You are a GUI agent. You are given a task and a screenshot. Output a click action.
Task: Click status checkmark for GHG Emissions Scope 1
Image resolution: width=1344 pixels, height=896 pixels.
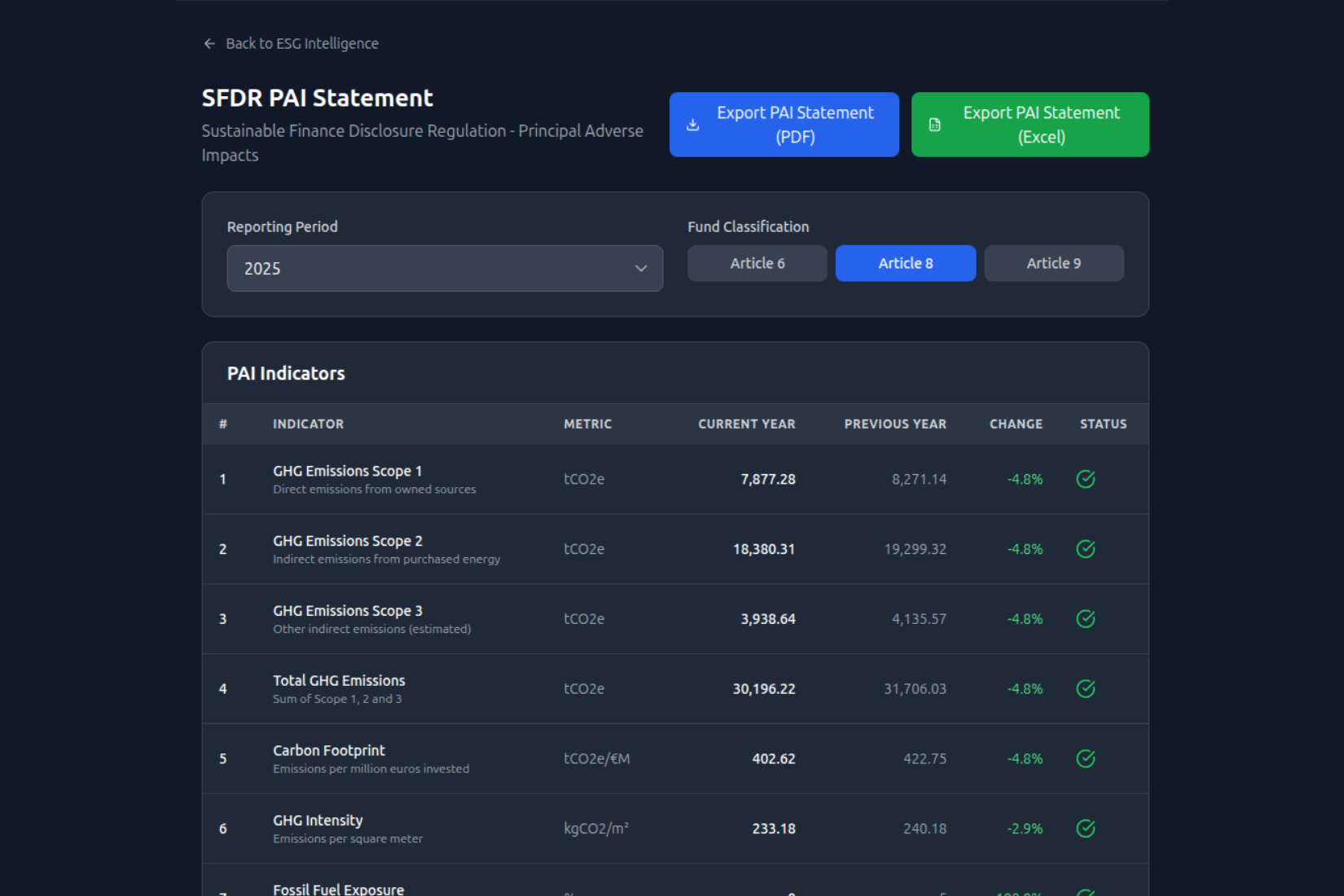[1085, 479]
